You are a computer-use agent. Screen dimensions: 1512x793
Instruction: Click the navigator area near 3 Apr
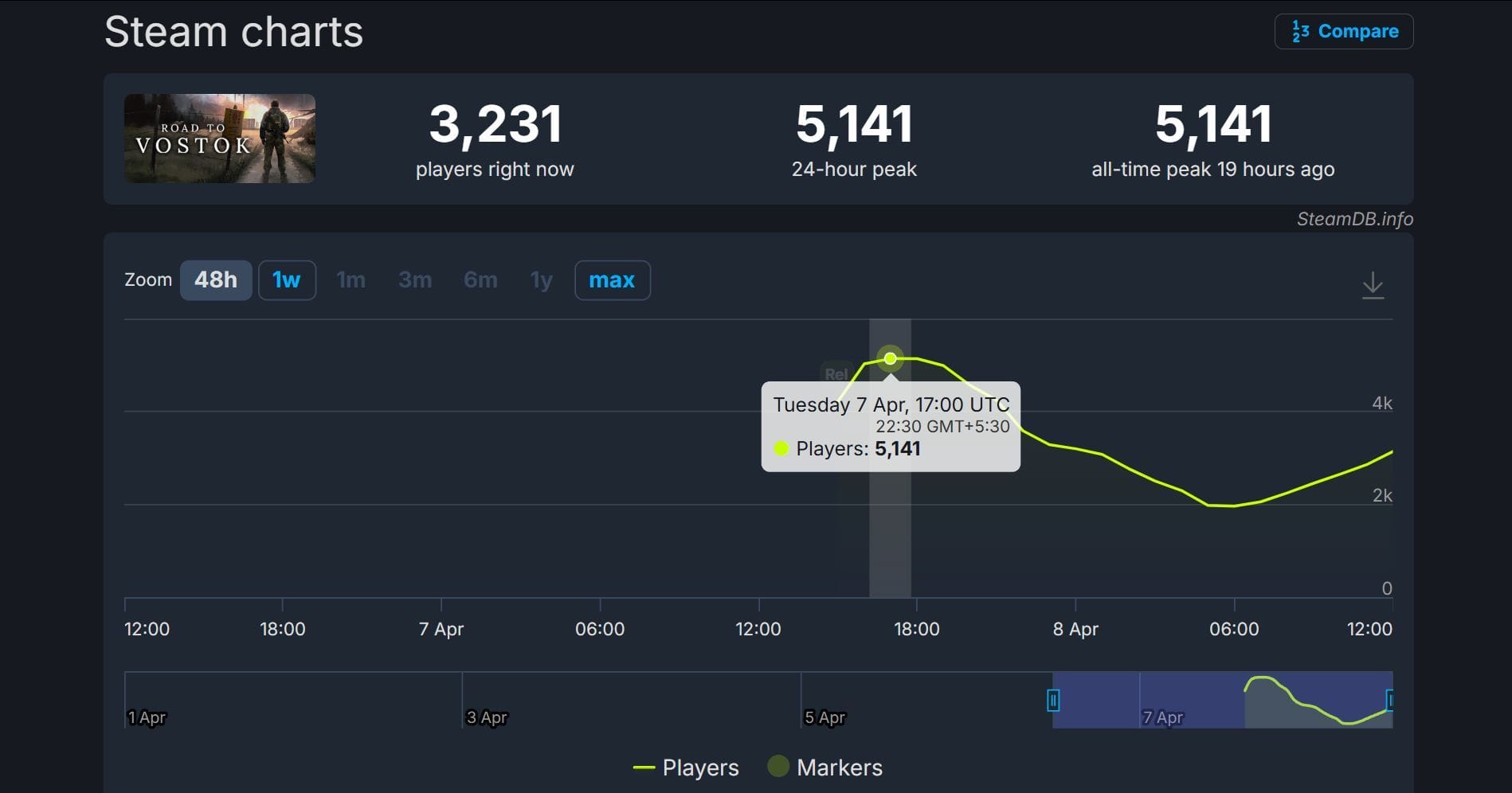coord(487,701)
